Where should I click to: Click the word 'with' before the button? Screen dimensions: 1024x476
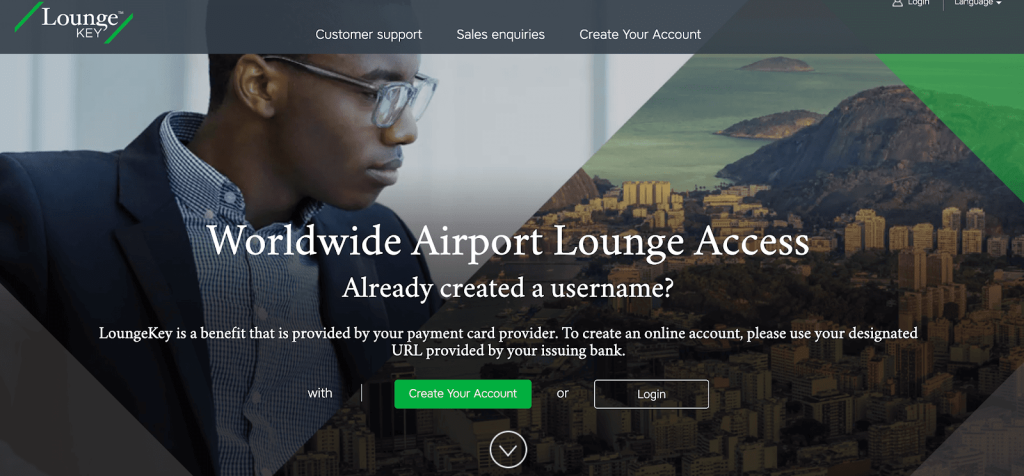coord(320,393)
